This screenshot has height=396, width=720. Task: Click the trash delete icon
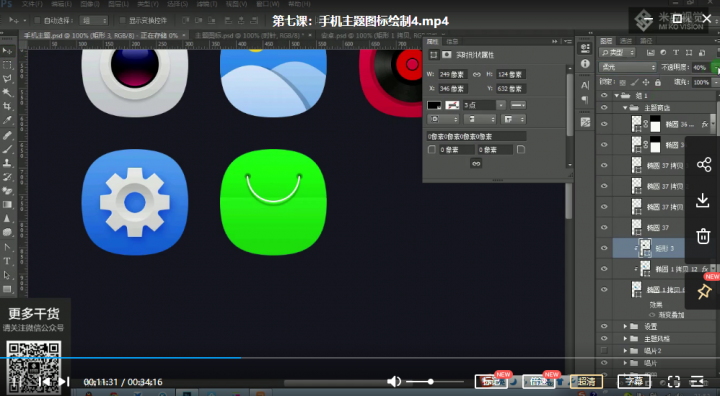[x=703, y=236]
